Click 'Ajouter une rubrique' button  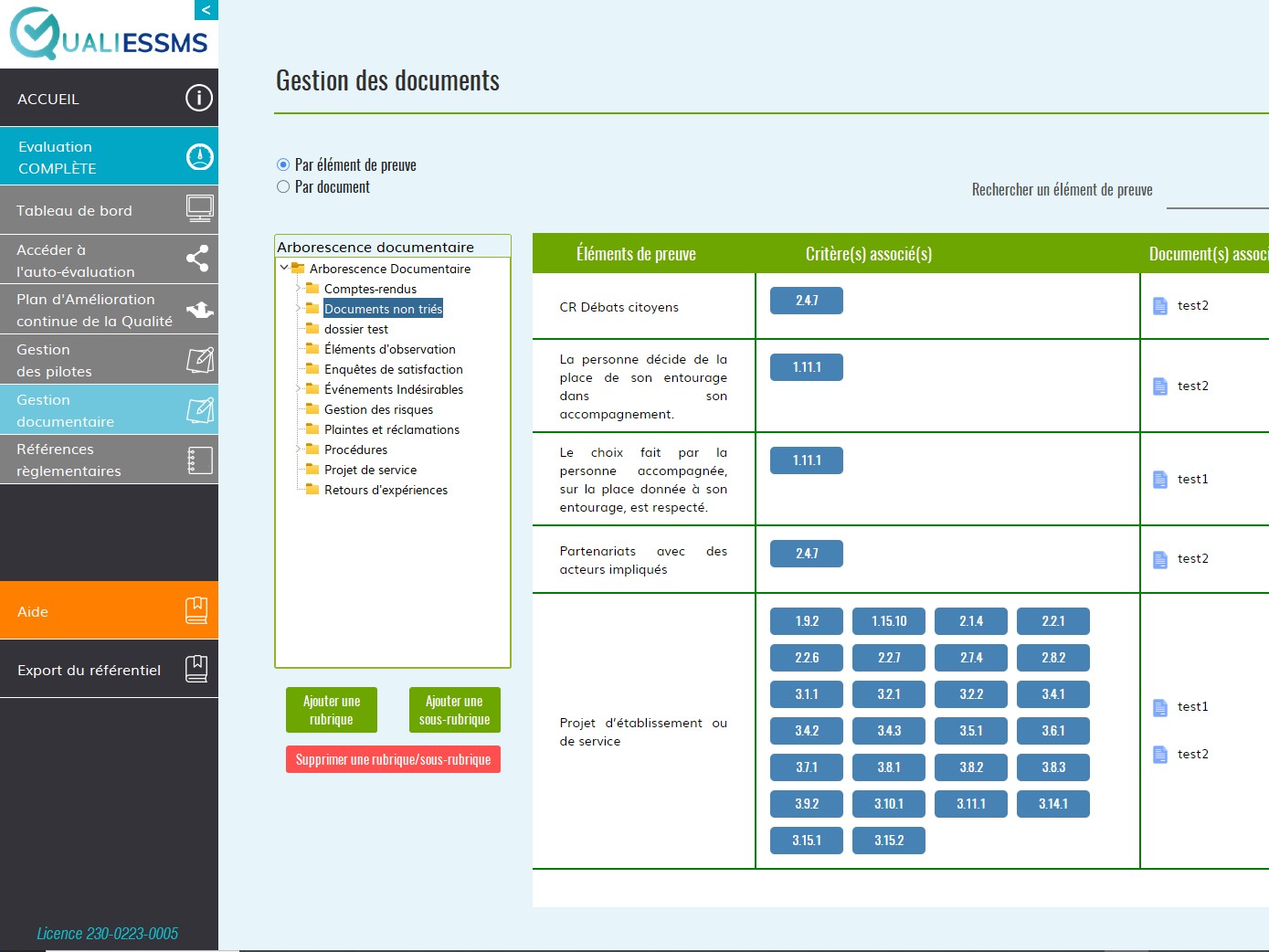click(x=332, y=710)
